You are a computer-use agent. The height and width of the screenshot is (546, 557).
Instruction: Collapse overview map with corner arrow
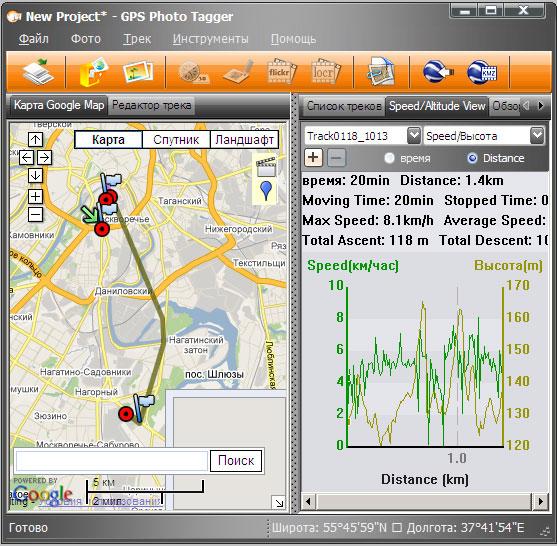pyautogui.click(x=279, y=502)
